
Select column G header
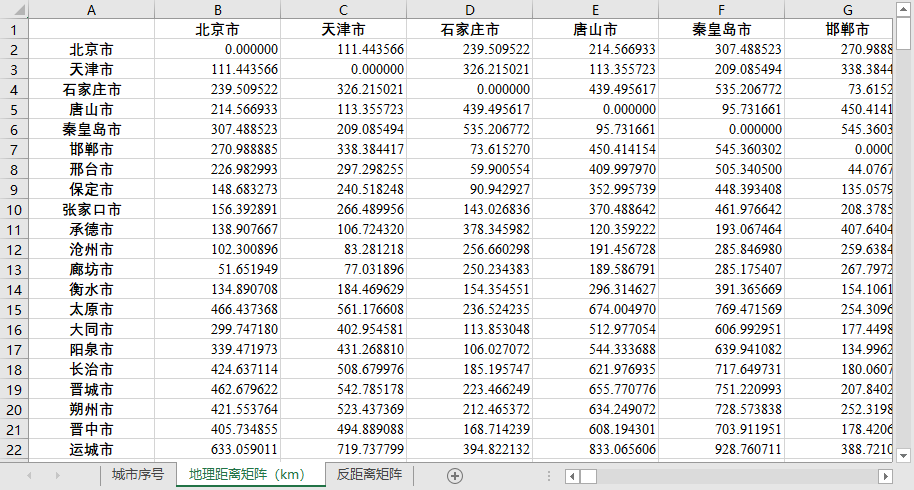tap(838, 10)
